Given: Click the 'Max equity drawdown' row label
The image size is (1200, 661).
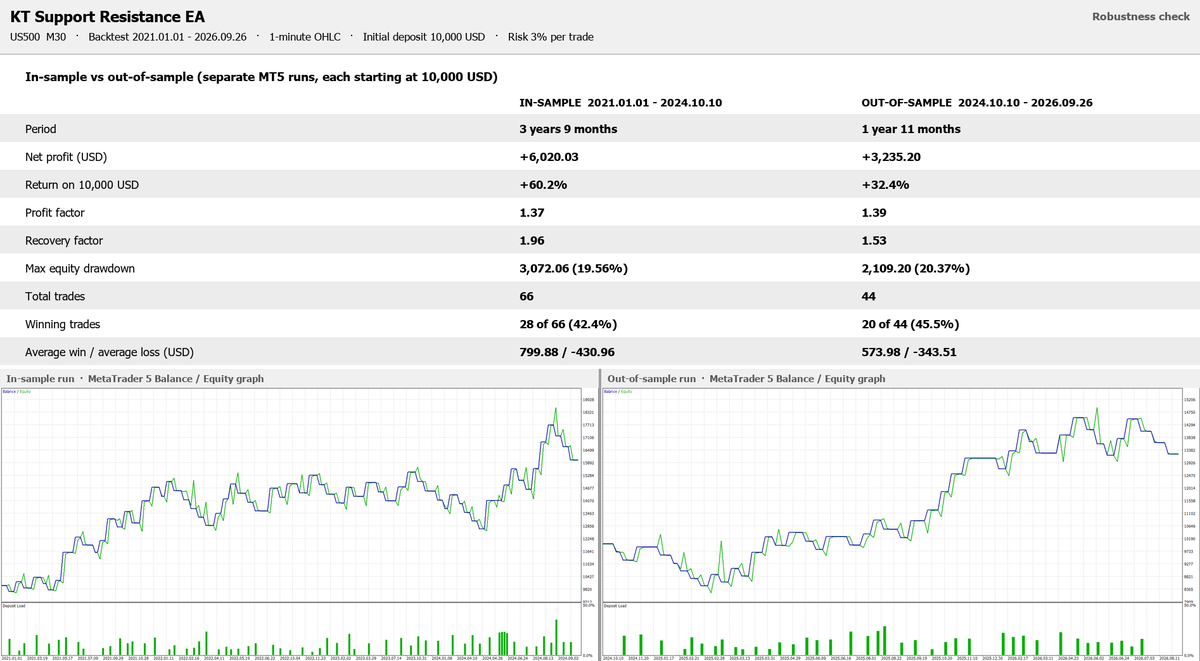Looking at the screenshot, I should coord(78,269).
